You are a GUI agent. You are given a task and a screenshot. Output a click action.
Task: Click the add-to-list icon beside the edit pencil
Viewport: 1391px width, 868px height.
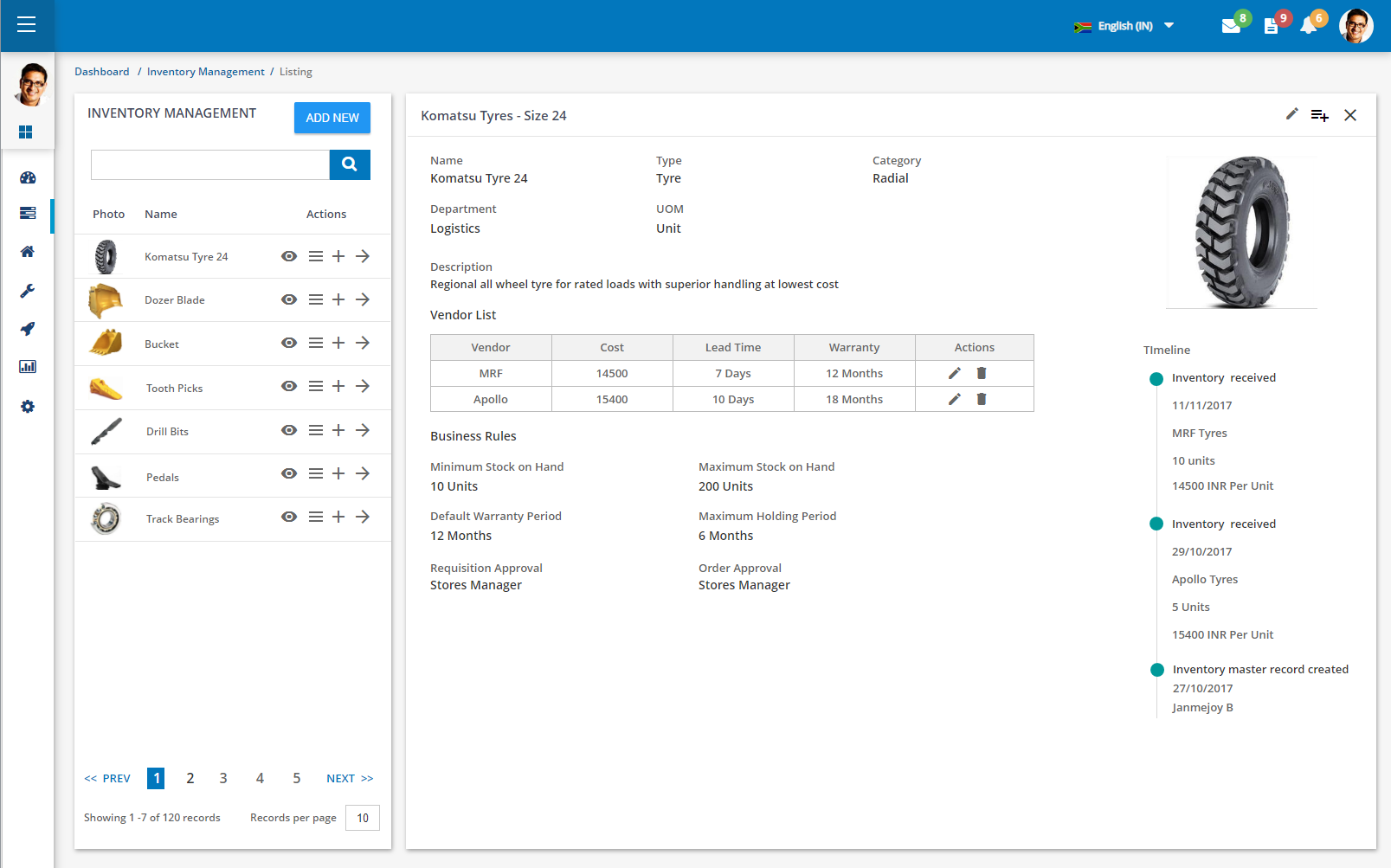[x=1319, y=114]
